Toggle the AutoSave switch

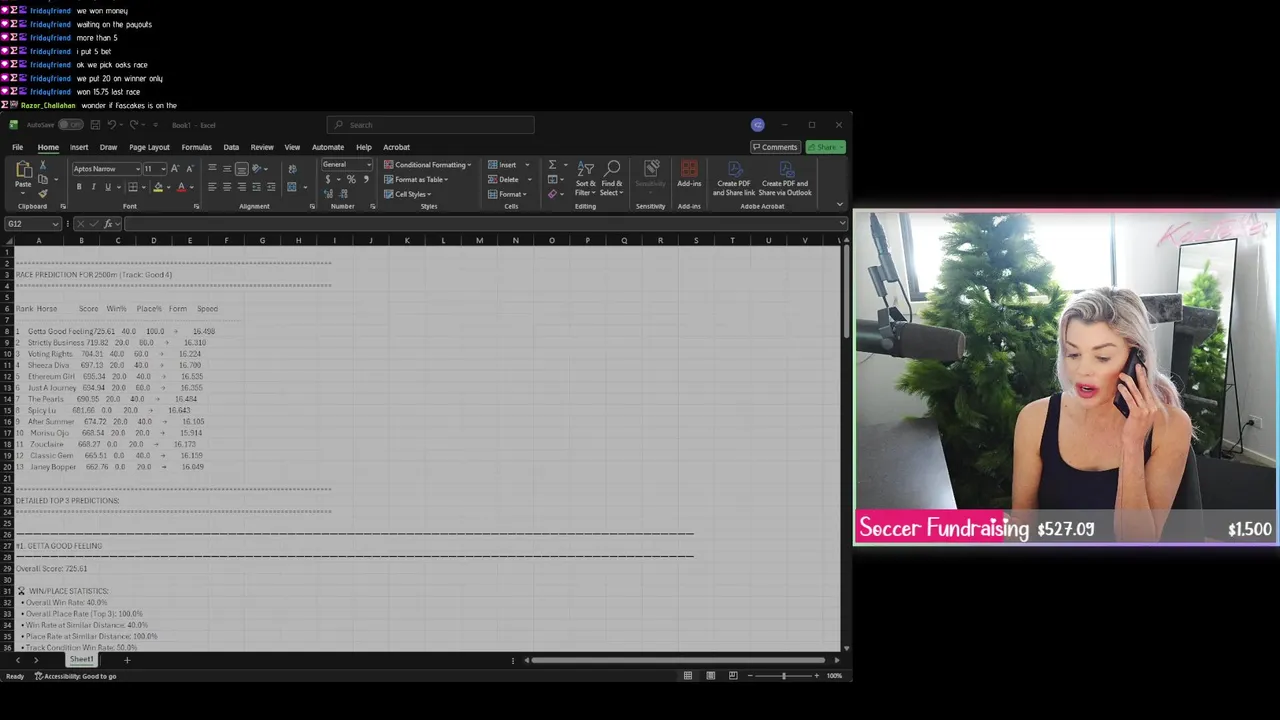click(x=69, y=125)
